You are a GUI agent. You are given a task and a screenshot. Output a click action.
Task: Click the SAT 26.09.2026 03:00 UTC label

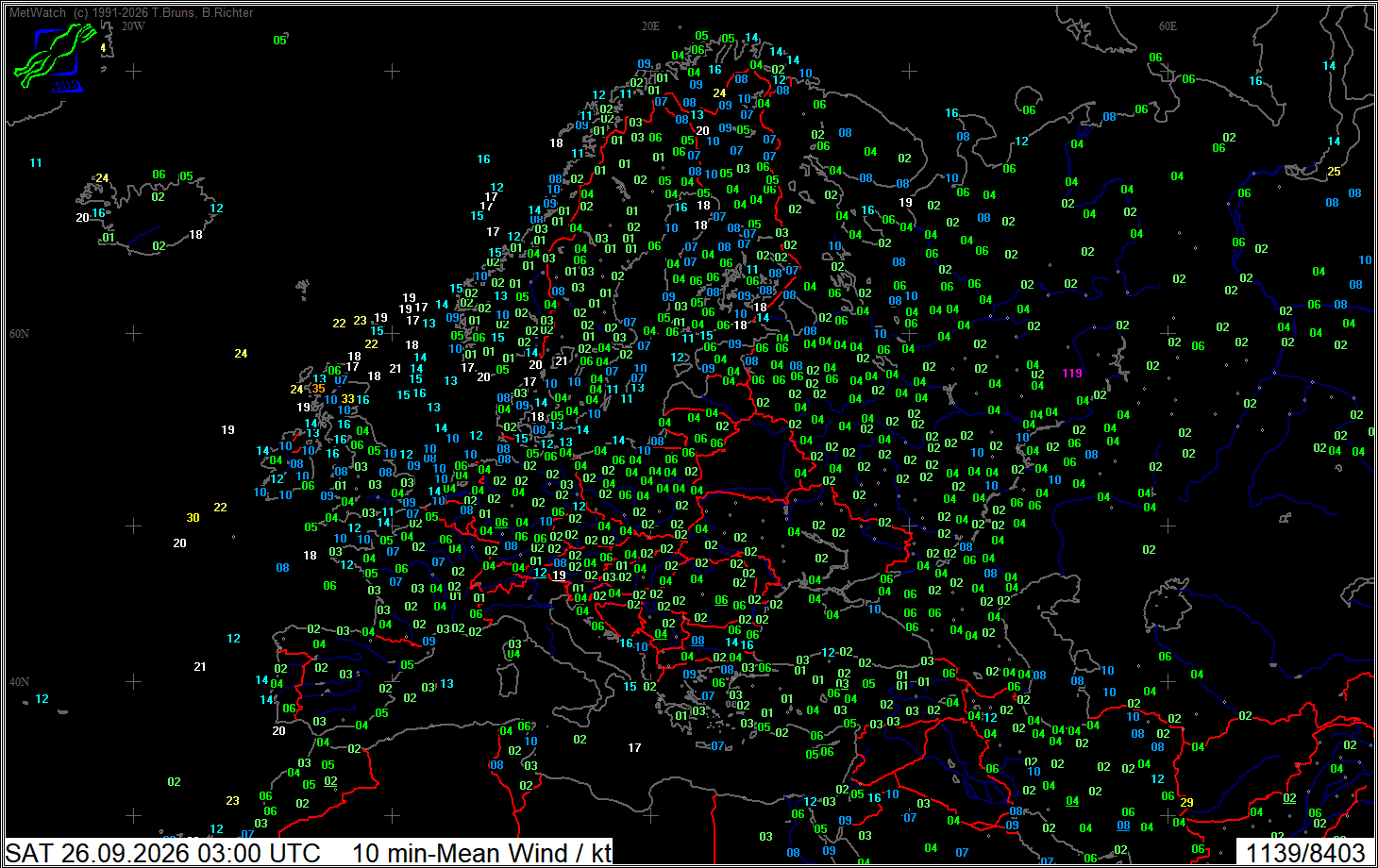163,853
